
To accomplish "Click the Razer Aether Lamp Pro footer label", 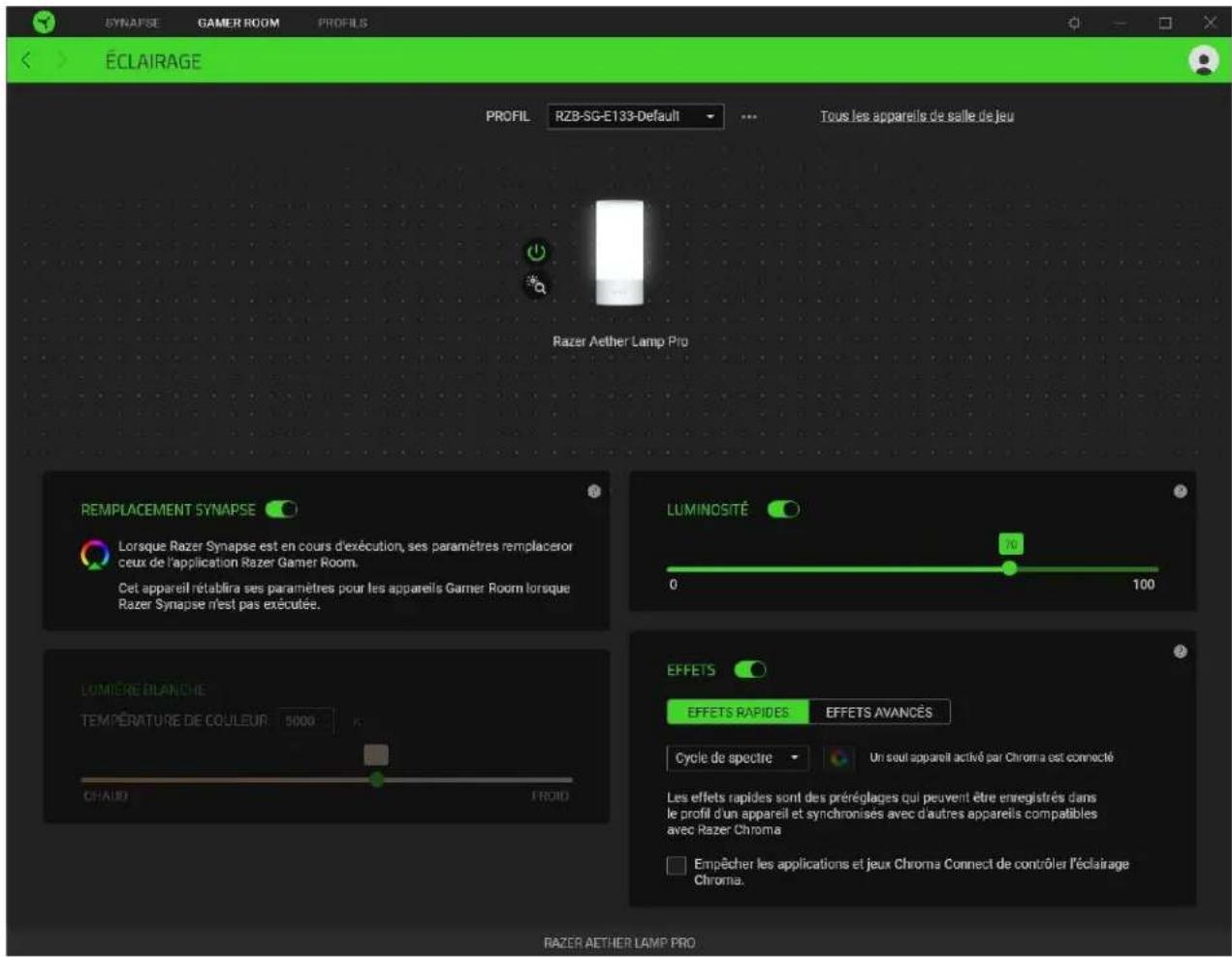I will (x=619, y=943).
